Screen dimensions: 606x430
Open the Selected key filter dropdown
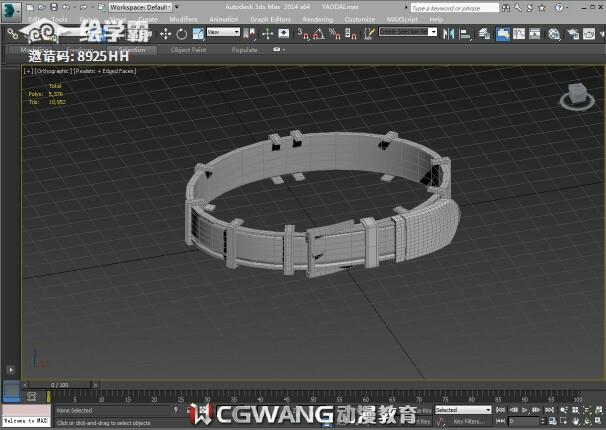click(463, 410)
